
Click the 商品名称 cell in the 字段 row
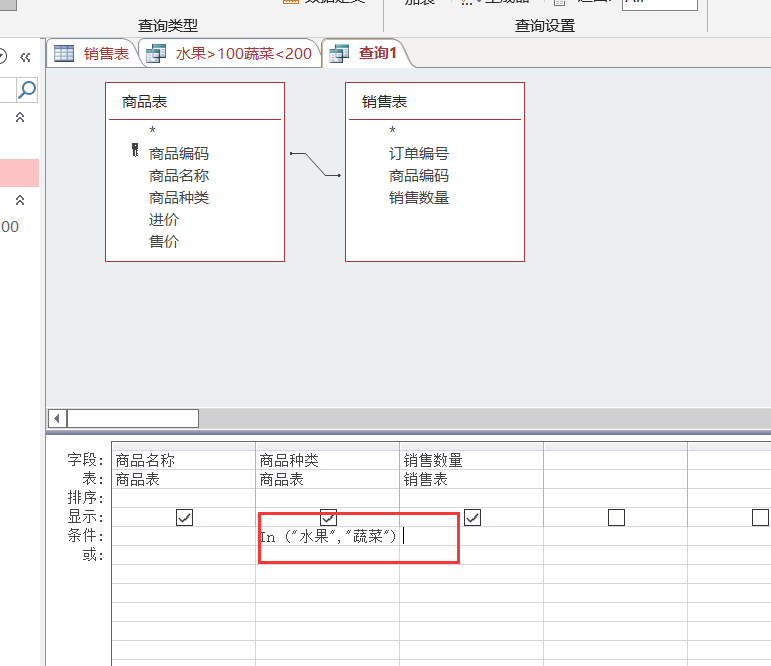coord(183,460)
